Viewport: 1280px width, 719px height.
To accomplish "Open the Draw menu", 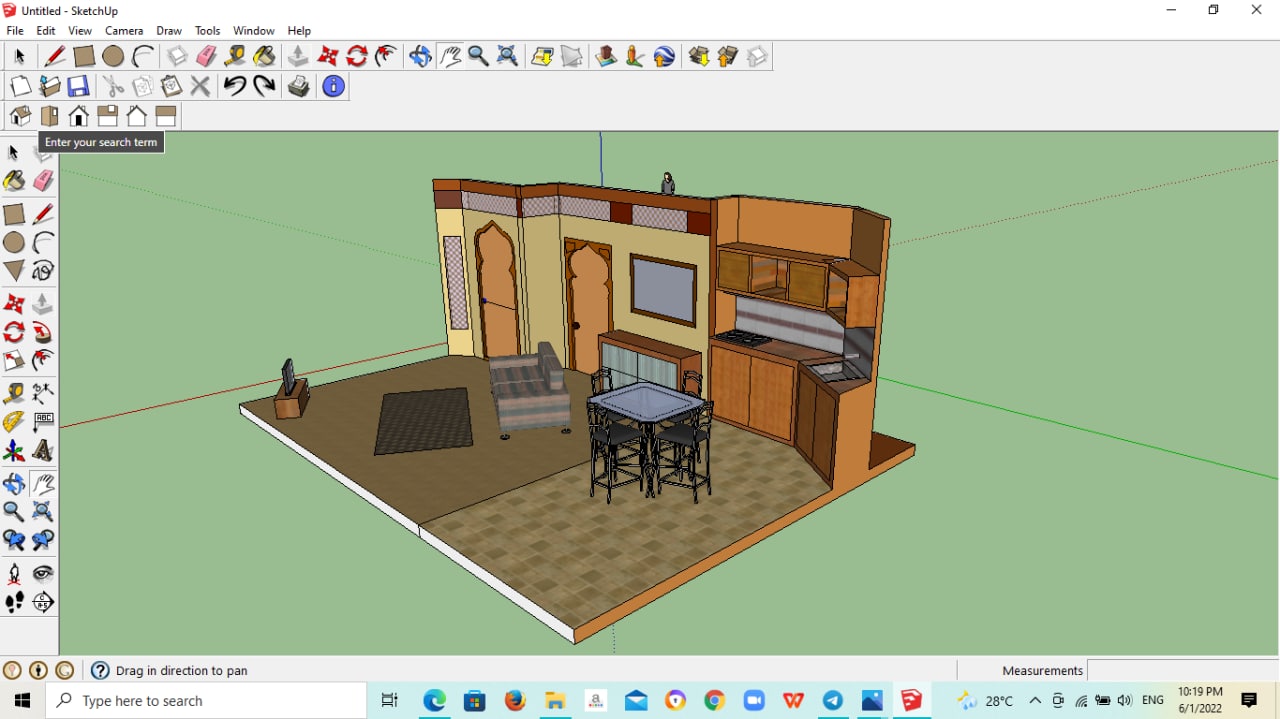I will point(169,31).
